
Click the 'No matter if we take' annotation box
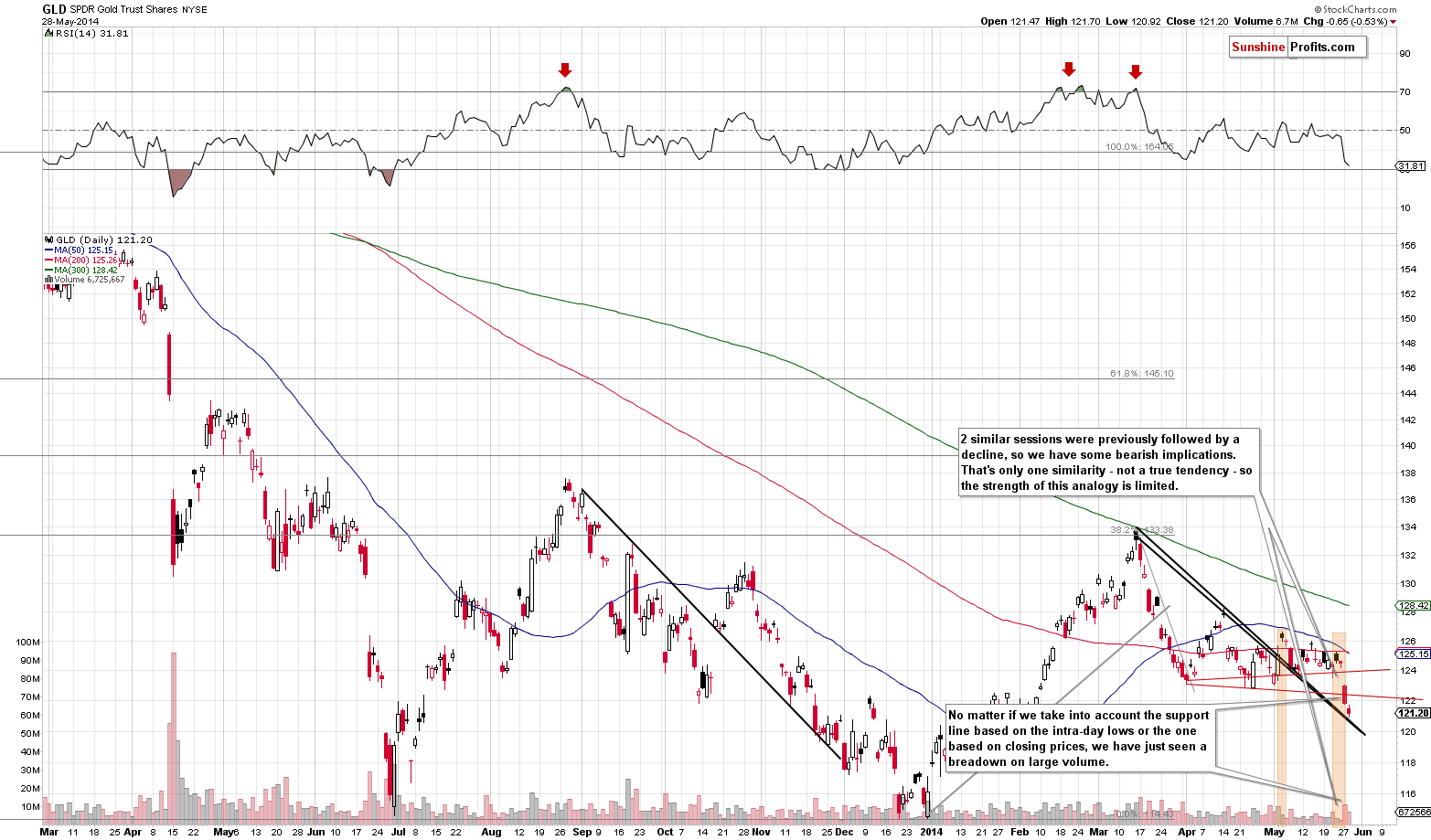click(x=1082, y=739)
